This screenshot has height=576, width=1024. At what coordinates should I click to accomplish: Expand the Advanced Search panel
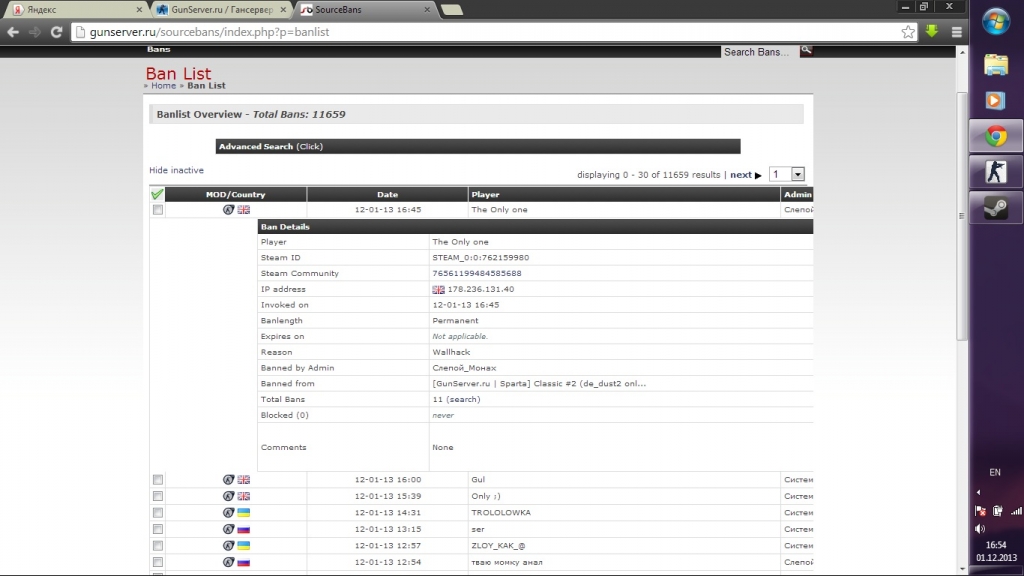tap(270, 147)
